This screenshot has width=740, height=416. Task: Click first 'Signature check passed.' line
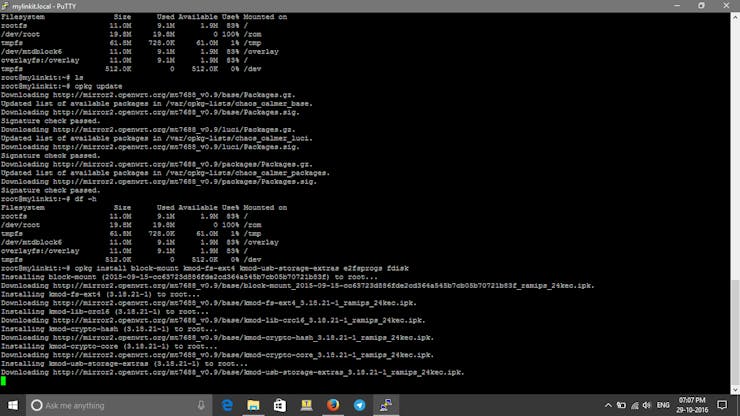point(50,121)
